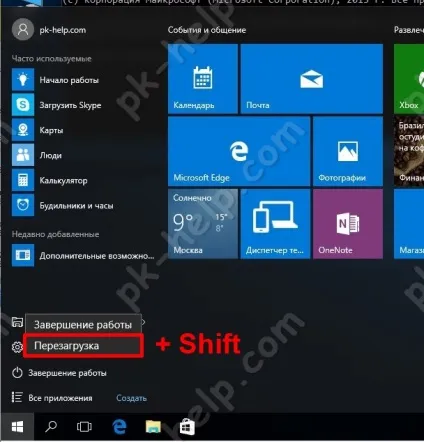Click the Недавно добавленные section label
This screenshot has width=424, height=442.
click(x=55, y=234)
